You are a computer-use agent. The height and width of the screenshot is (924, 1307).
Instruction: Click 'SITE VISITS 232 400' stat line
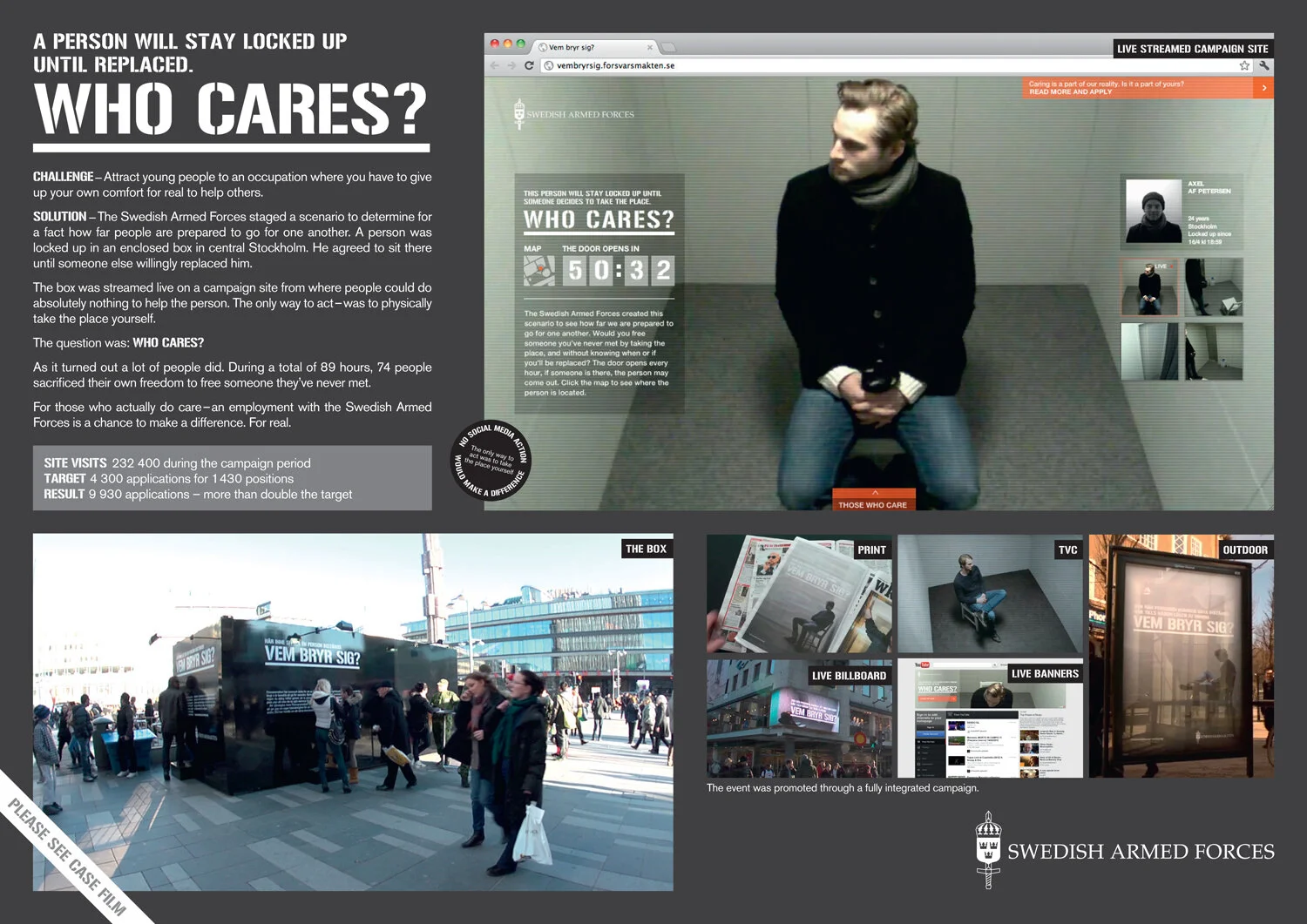click(177, 463)
